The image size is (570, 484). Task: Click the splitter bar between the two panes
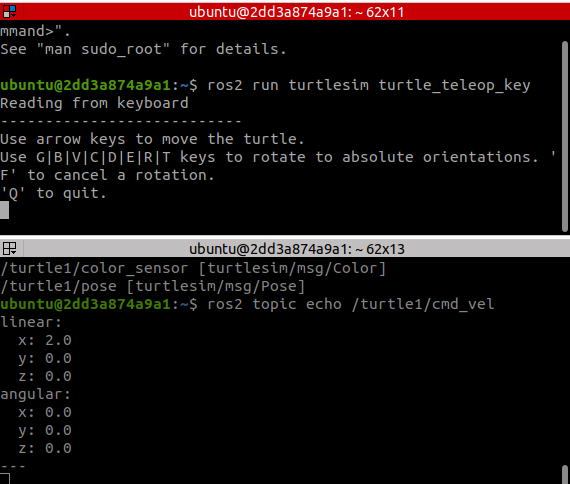(285, 237)
